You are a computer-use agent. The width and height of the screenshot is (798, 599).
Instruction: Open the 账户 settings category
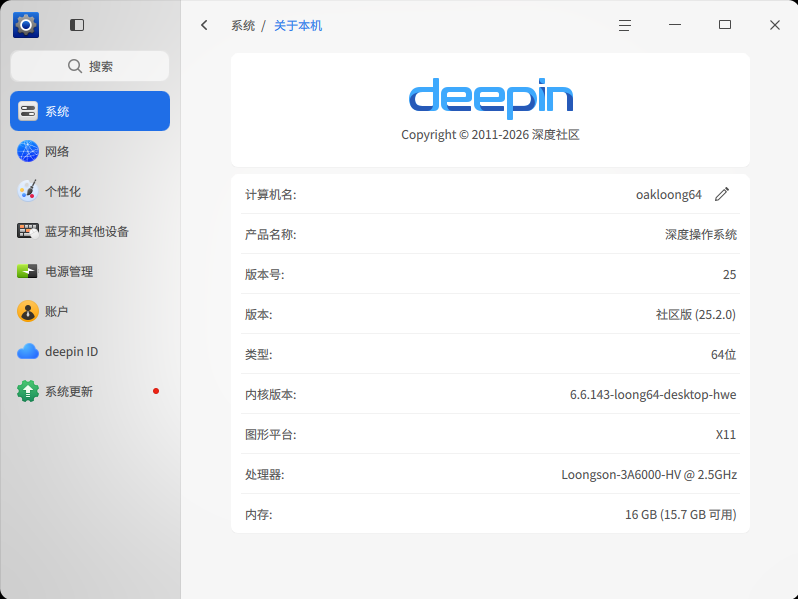(x=90, y=311)
